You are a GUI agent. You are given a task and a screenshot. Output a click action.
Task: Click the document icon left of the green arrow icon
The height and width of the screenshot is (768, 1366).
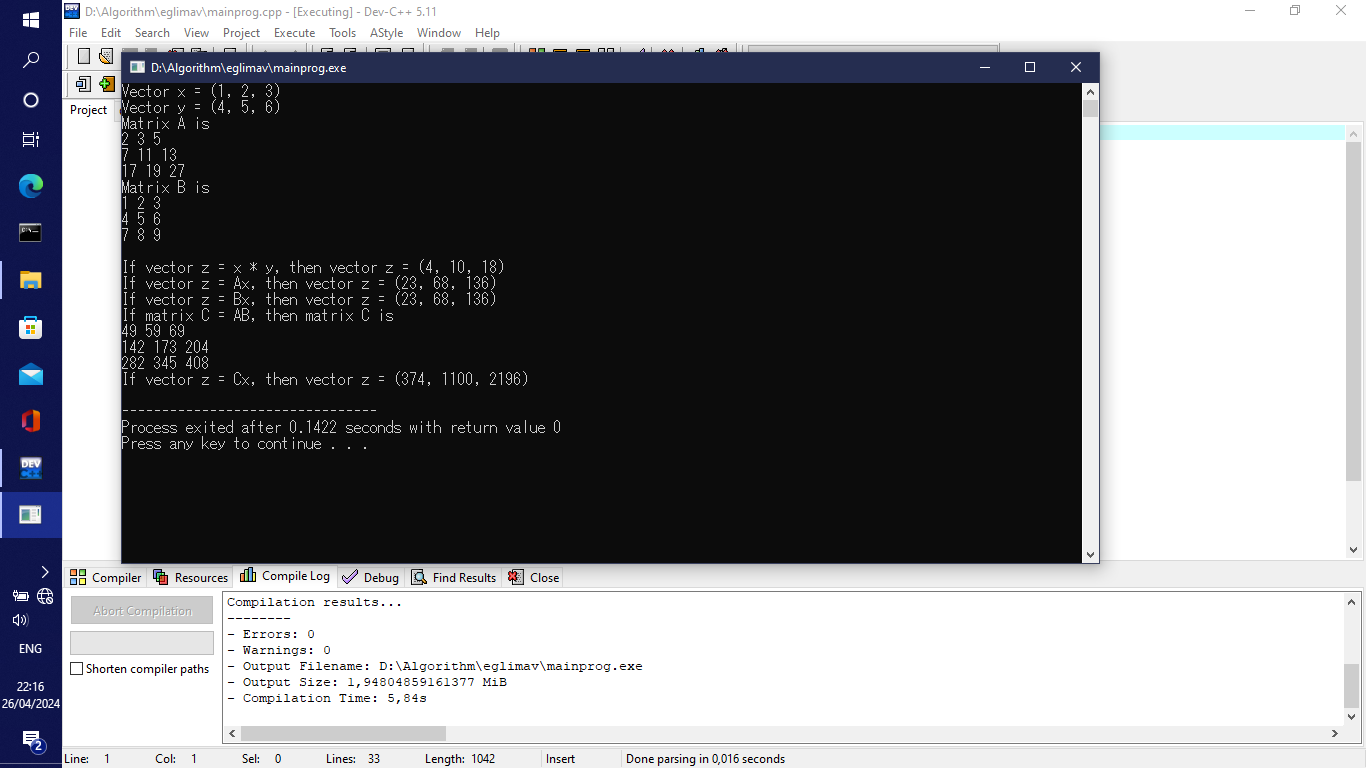click(83, 84)
